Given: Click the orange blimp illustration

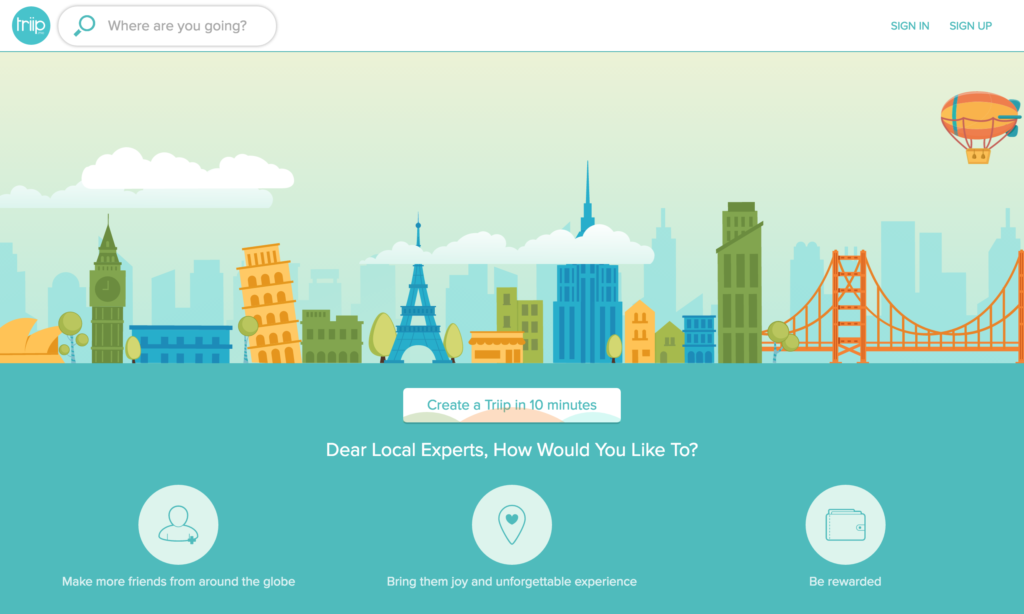Looking at the screenshot, I should 981,127.
